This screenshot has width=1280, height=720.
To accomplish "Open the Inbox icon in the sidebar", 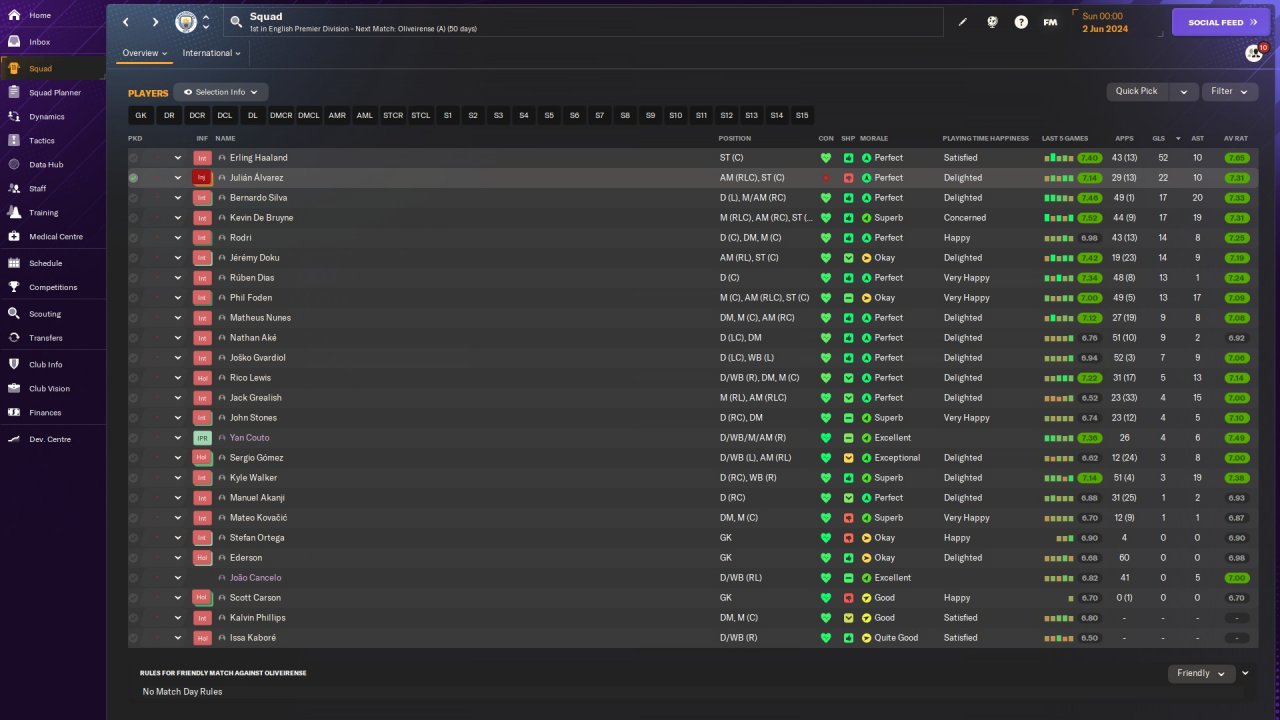I will (14, 42).
